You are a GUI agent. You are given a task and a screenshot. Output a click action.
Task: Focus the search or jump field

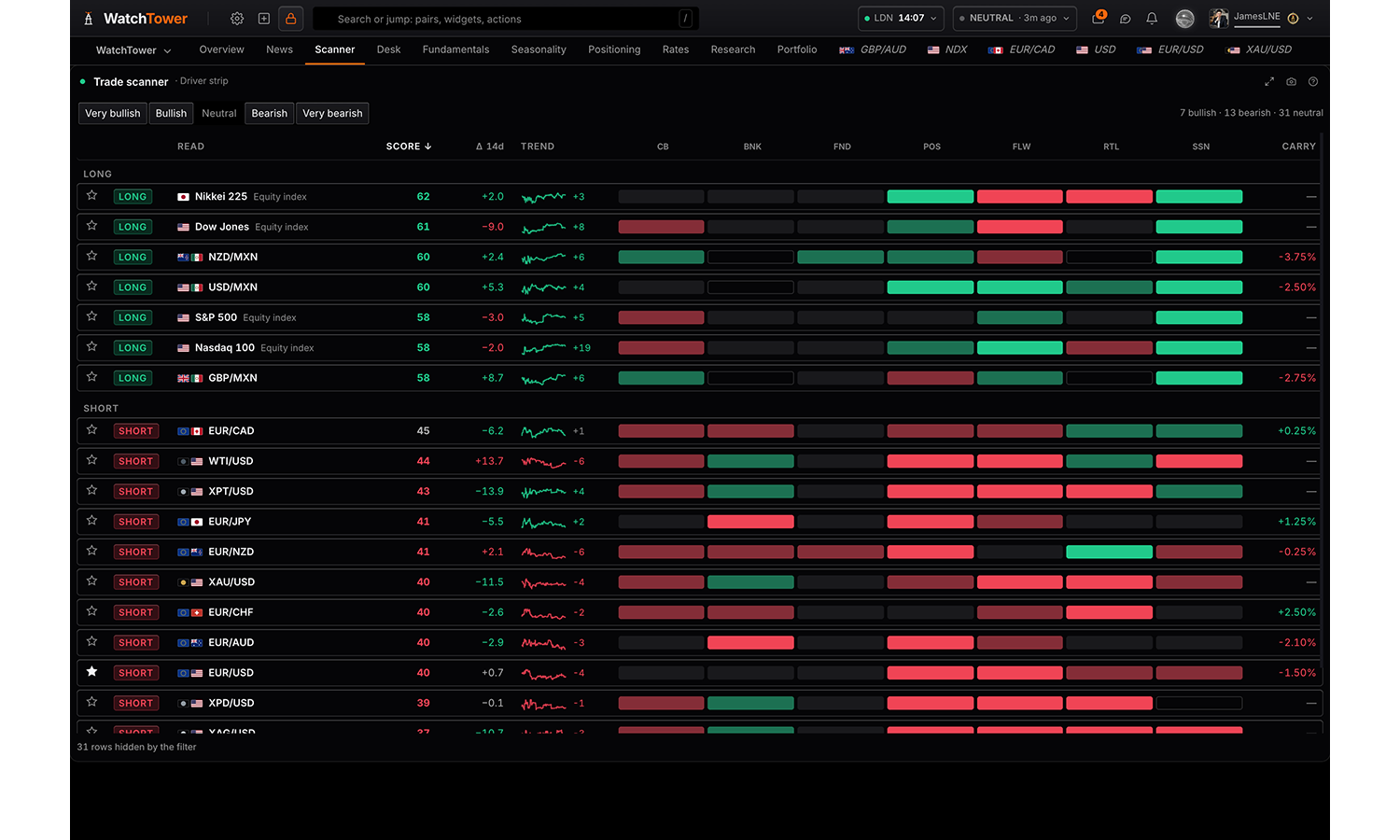coord(505,19)
